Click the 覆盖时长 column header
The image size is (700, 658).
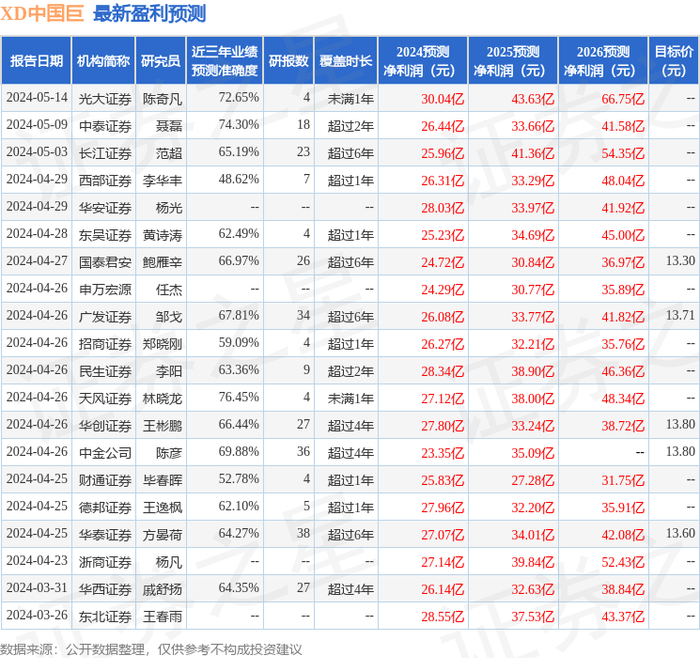point(346,61)
